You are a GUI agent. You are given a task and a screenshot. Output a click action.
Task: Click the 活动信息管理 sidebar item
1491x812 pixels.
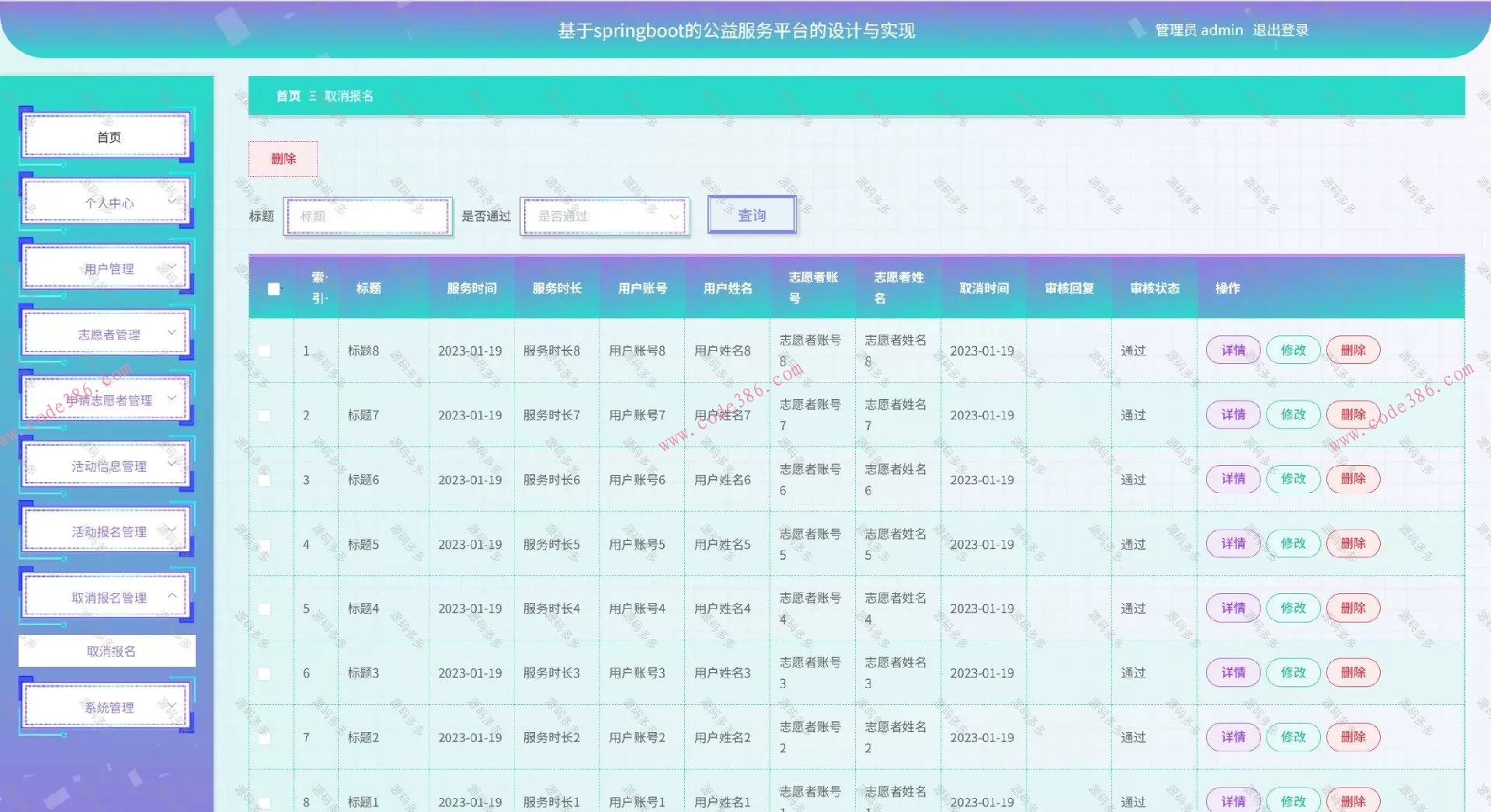(x=106, y=466)
